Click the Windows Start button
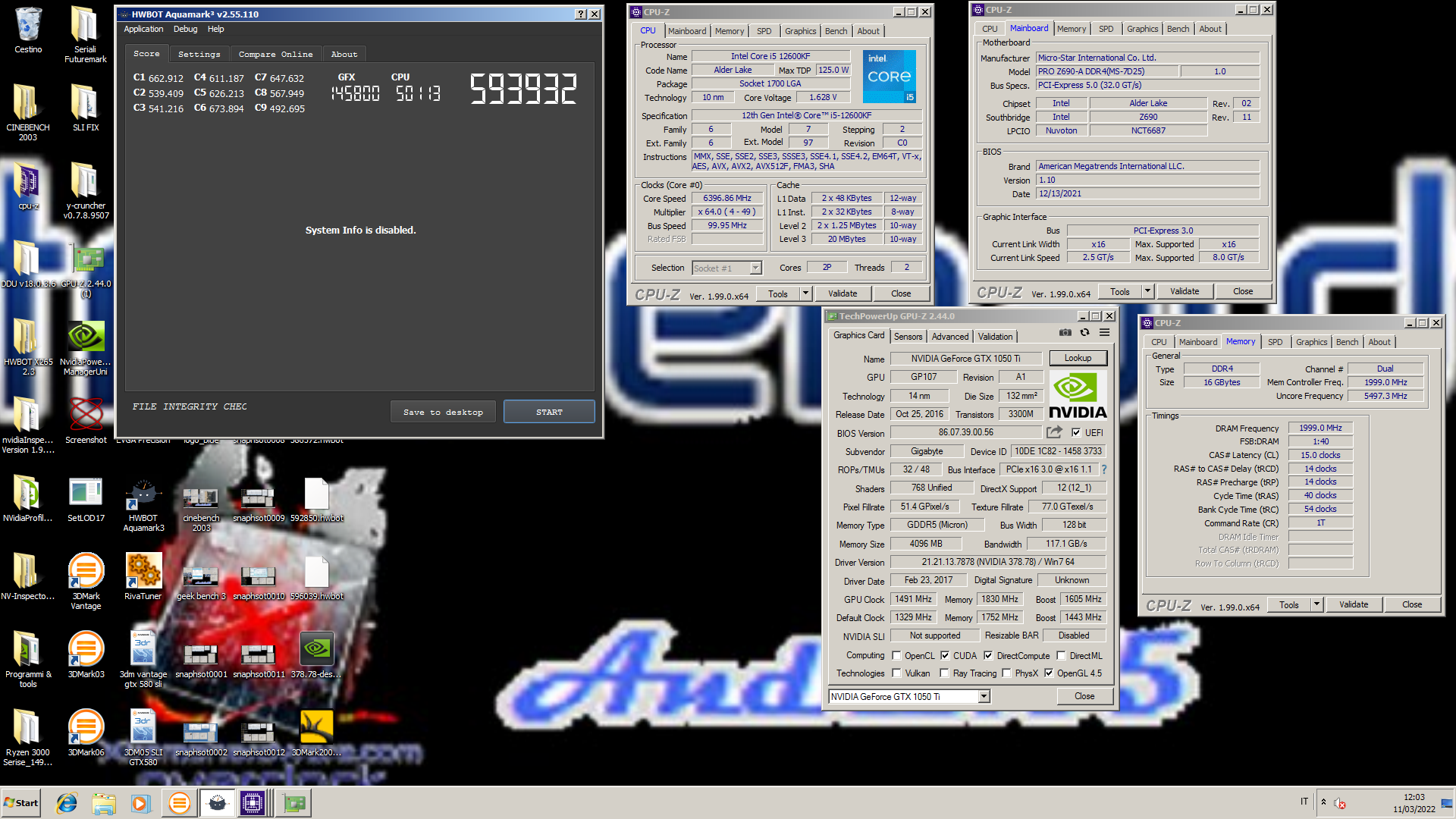The image size is (1456, 819). (x=21, y=803)
